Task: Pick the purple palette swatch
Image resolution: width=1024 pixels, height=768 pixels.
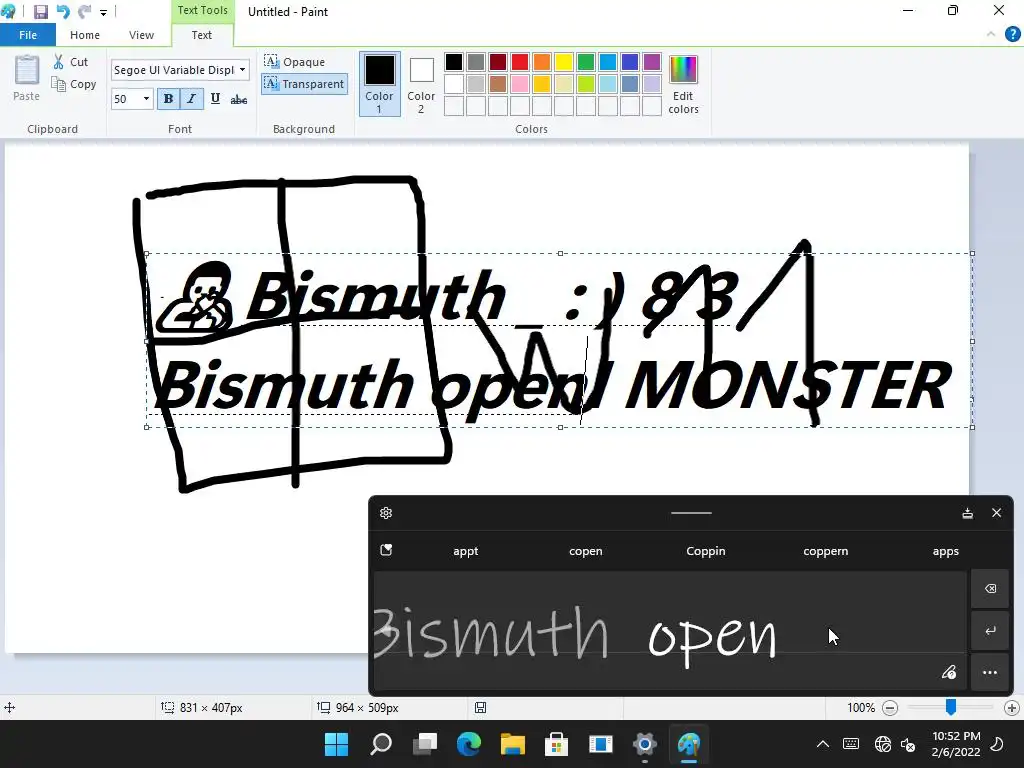Action: click(x=652, y=62)
